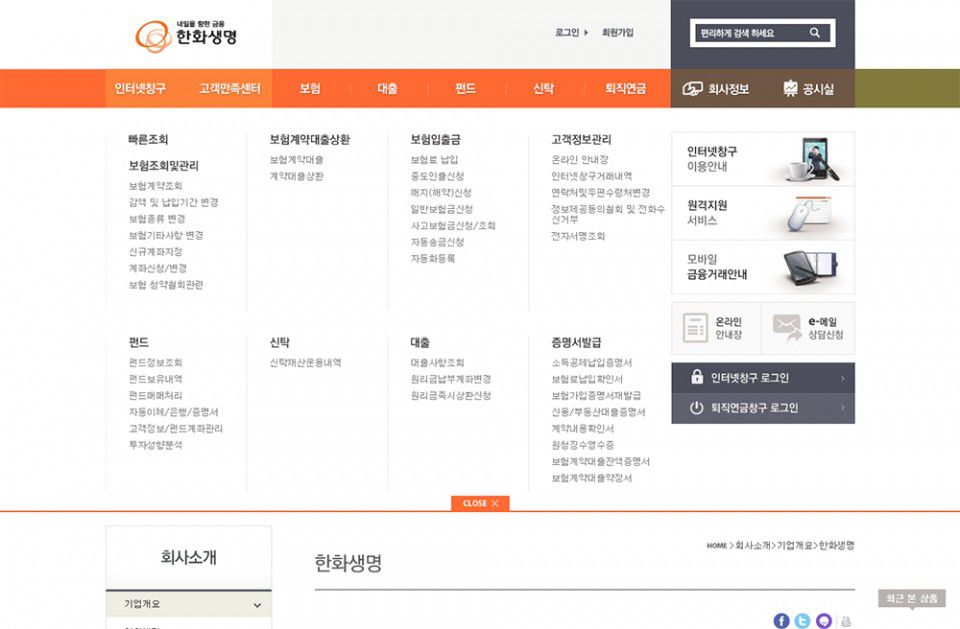
Task: Click the lock icon for 인터넷창구 로그인
Action: (697, 378)
